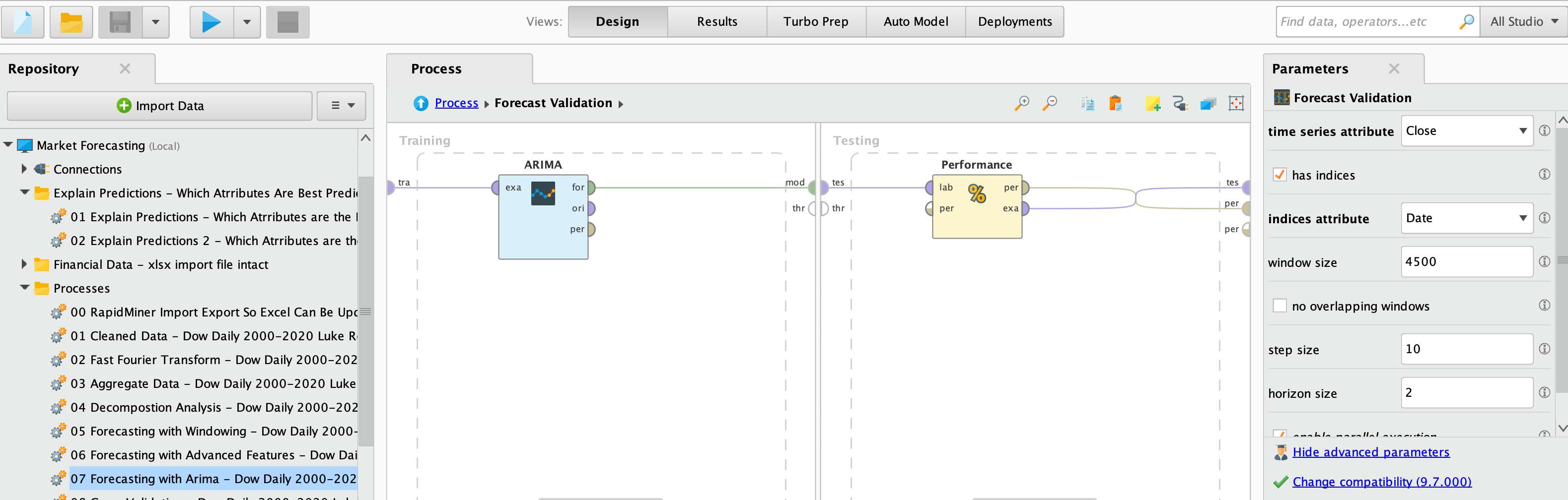Click the auto-wire connections icon
This screenshot has width=1568, height=500.
pyautogui.click(x=1180, y=103)
